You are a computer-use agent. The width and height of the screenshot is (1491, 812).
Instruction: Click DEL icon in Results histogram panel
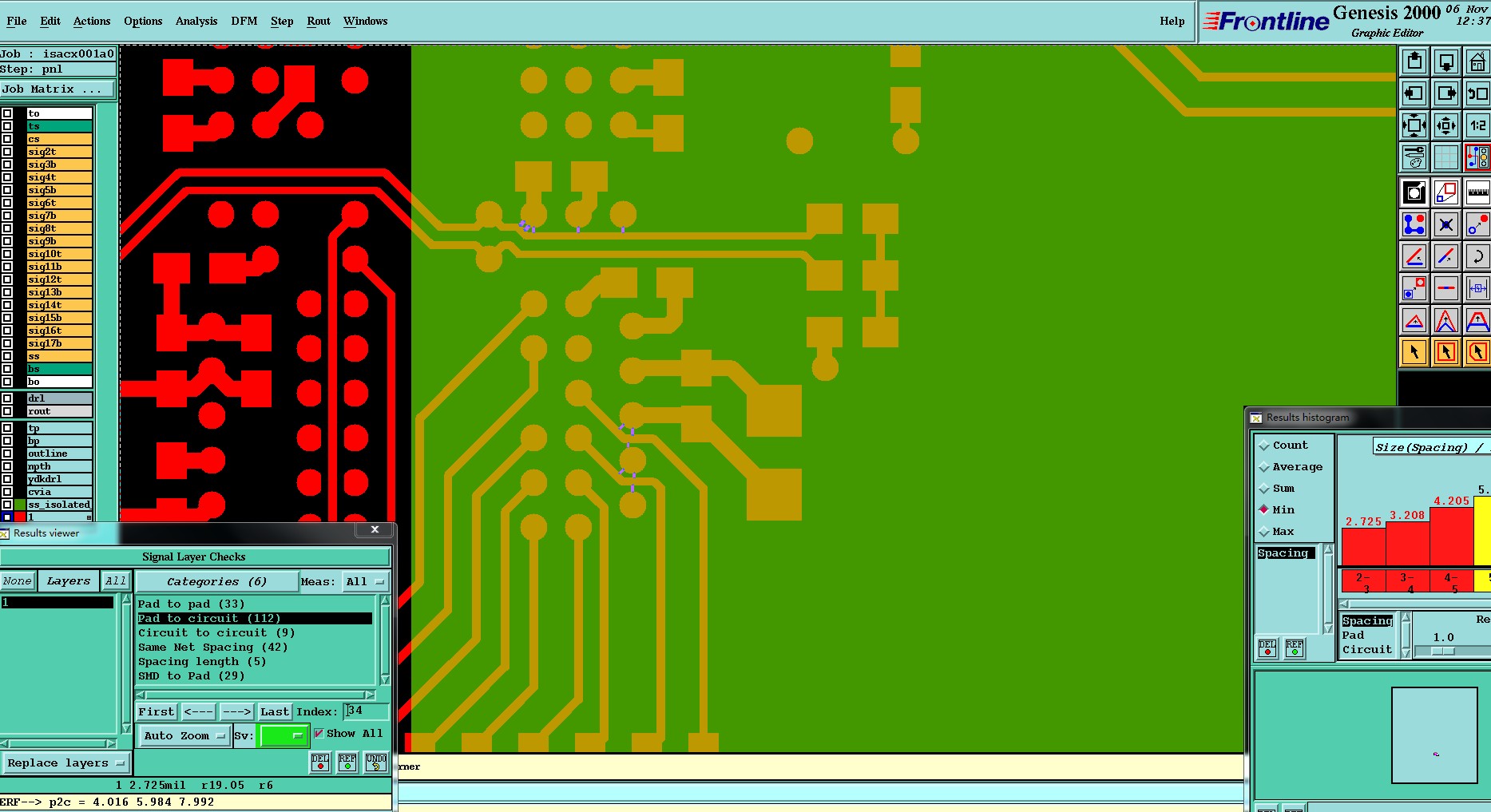[1267, 648]
